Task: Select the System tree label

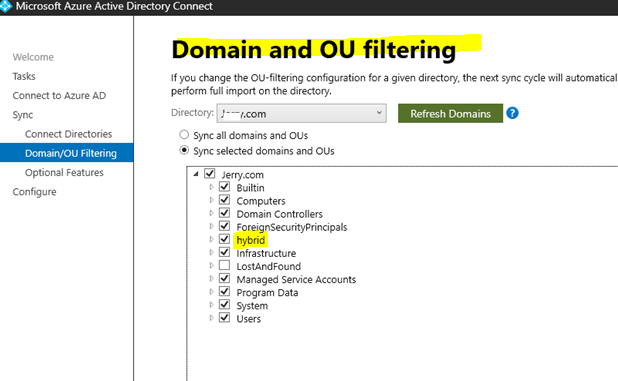Action: [252, 306]
